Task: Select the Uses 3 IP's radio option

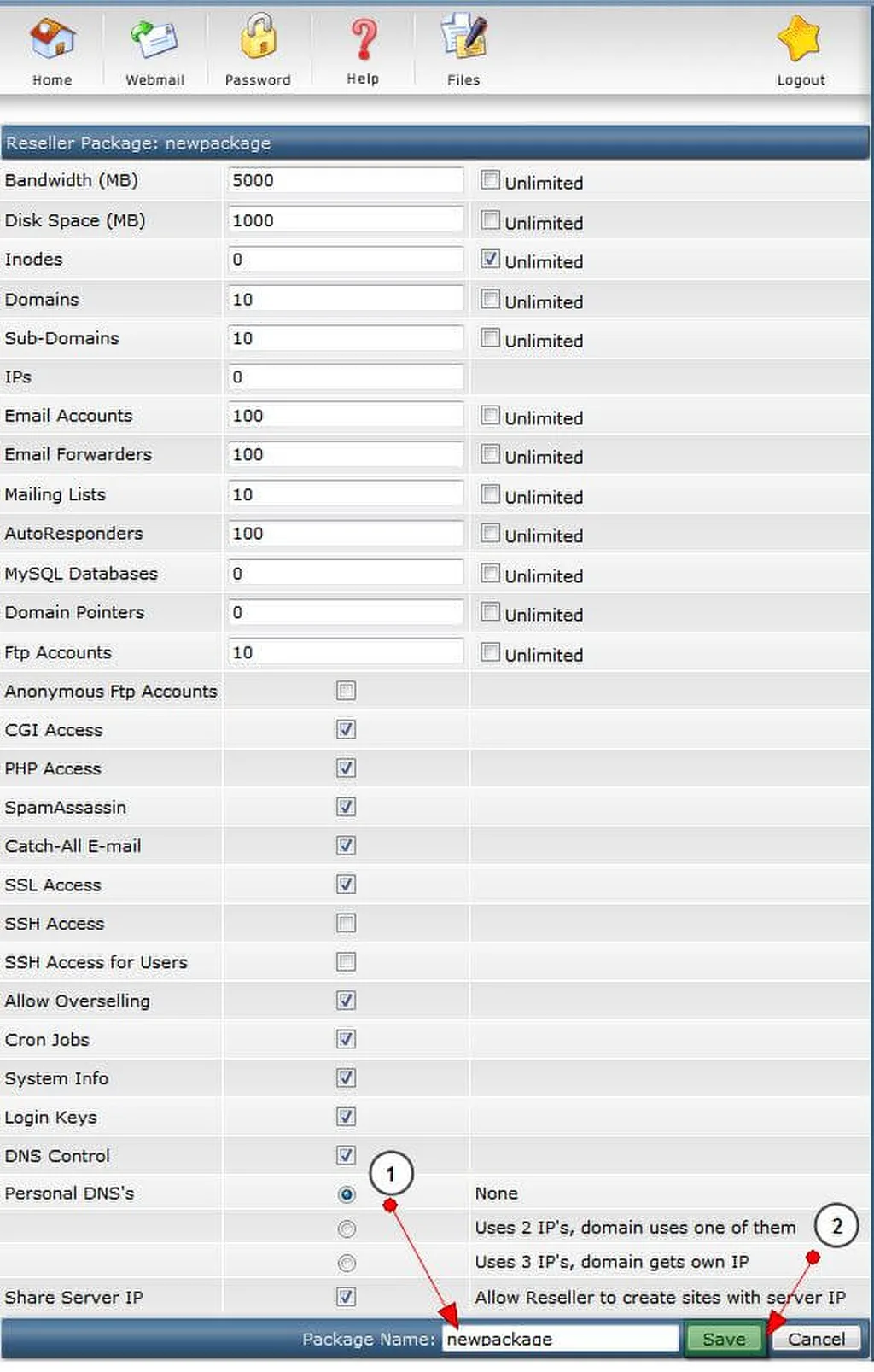Action: 347,1262
